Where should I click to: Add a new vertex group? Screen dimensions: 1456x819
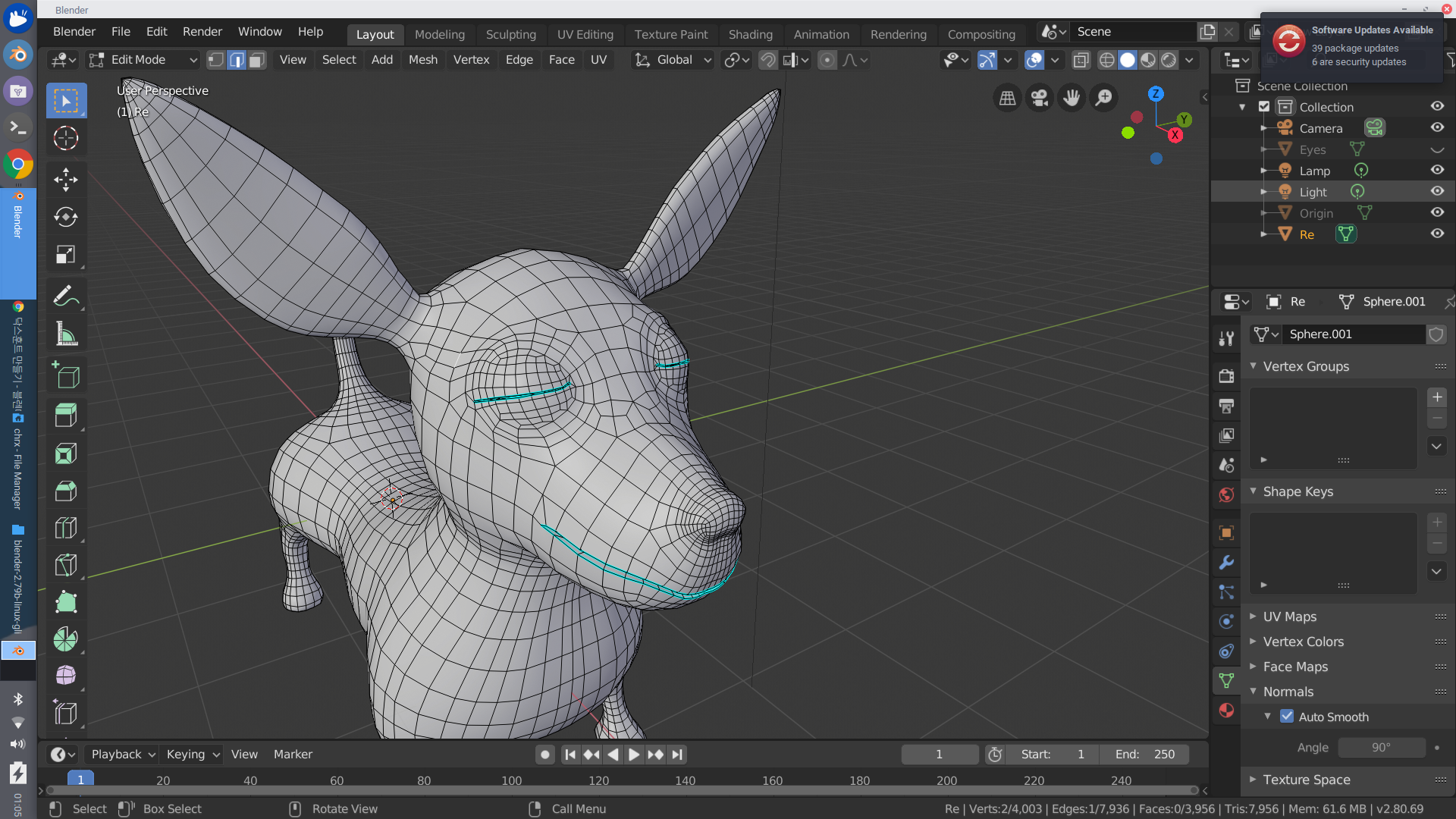click(x=1437, y=397)
